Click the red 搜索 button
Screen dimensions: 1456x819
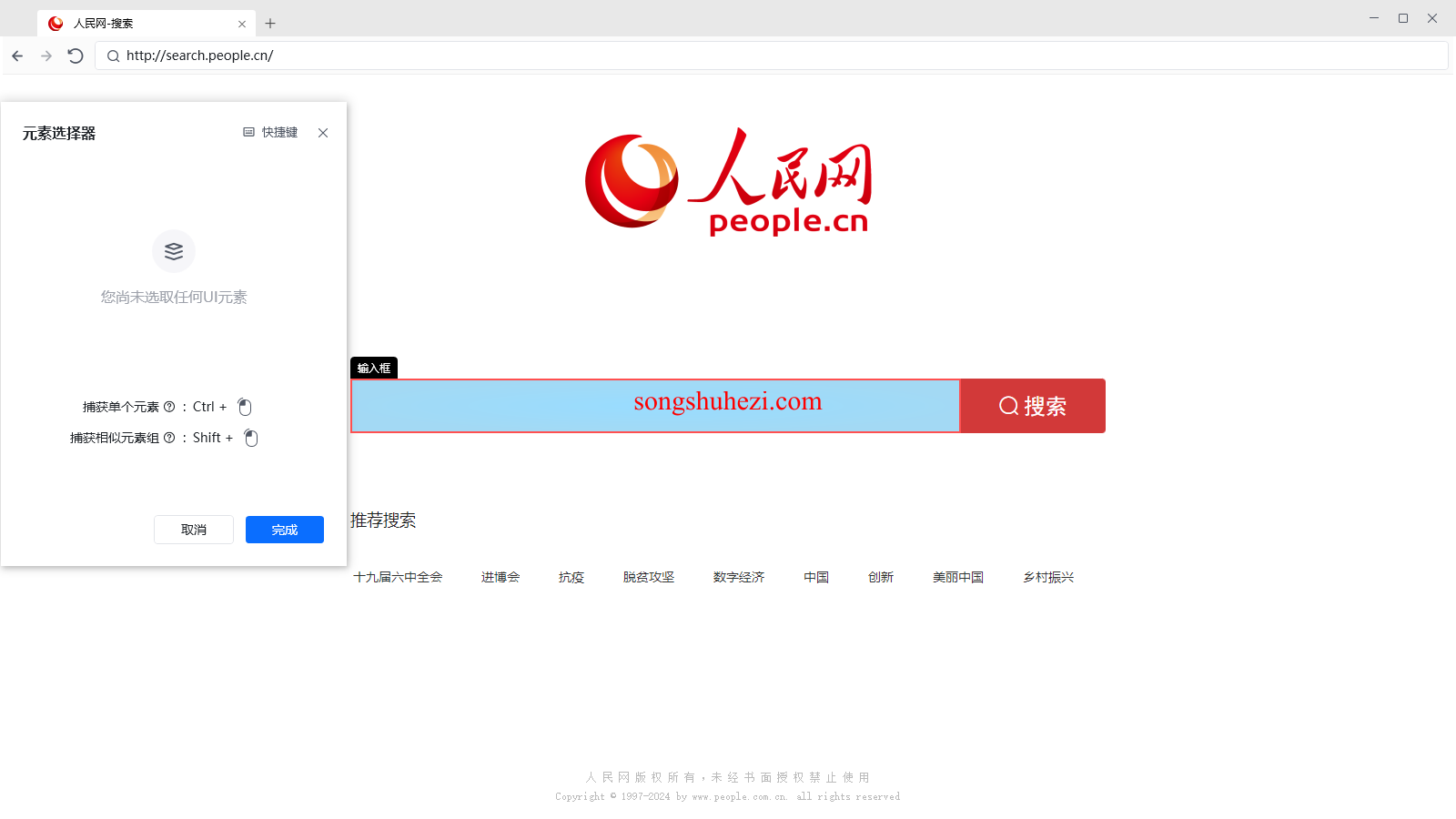click(1033, 406)
